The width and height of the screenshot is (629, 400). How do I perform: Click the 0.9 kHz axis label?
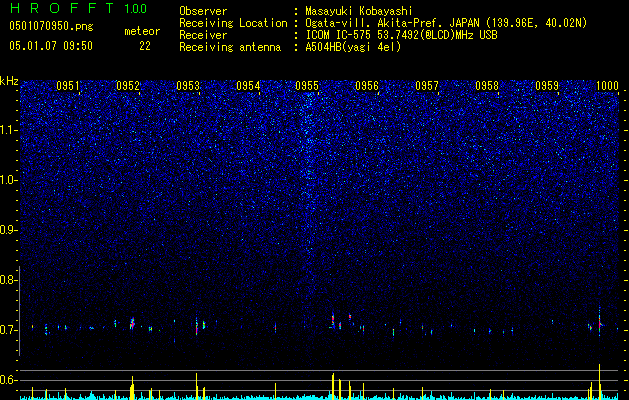click(x=9, y=230)
